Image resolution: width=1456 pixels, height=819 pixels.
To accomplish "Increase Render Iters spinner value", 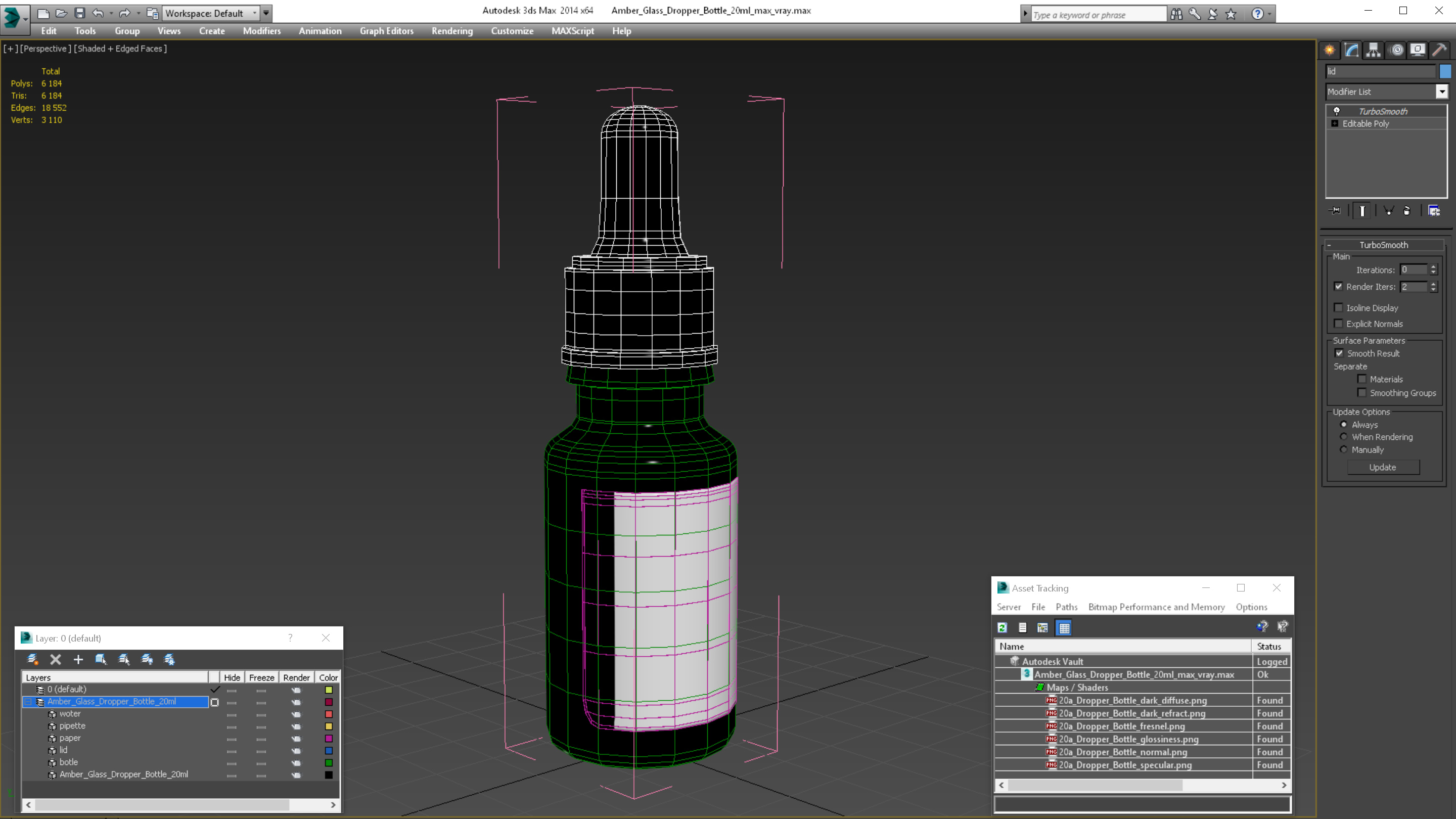I will point(1433,284).
